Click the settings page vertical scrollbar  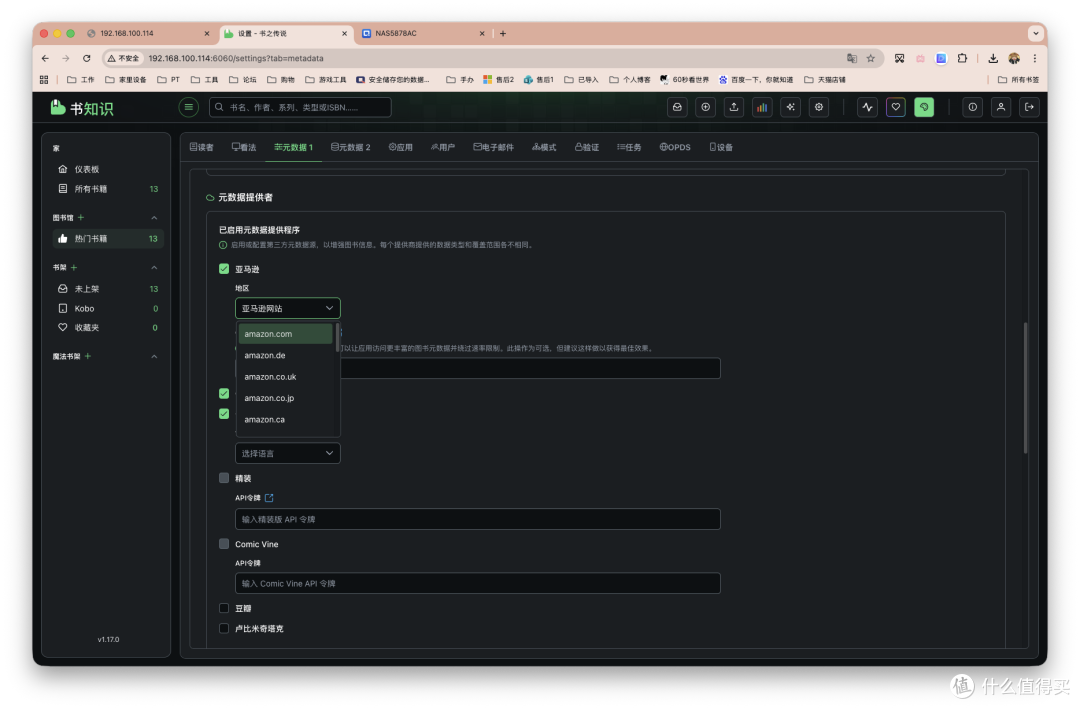point(1025,388)
